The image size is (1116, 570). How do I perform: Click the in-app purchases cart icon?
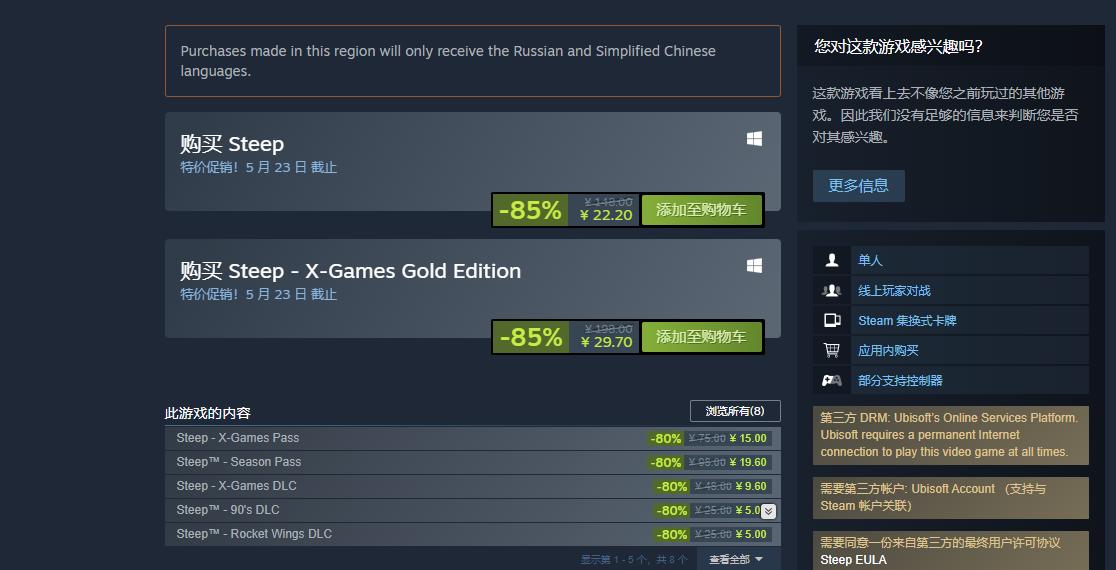pyautogui.click(x=831, y=350)
